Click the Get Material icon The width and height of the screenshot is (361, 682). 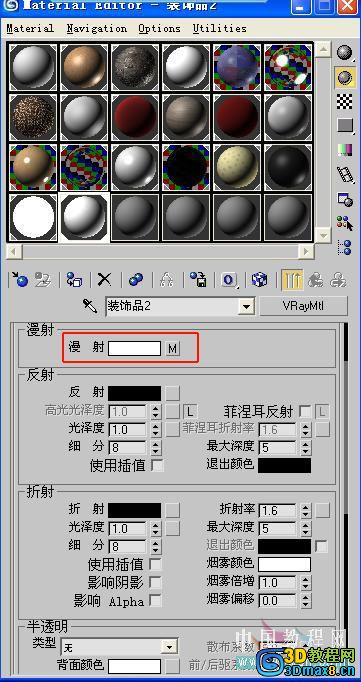pos(19,279)
